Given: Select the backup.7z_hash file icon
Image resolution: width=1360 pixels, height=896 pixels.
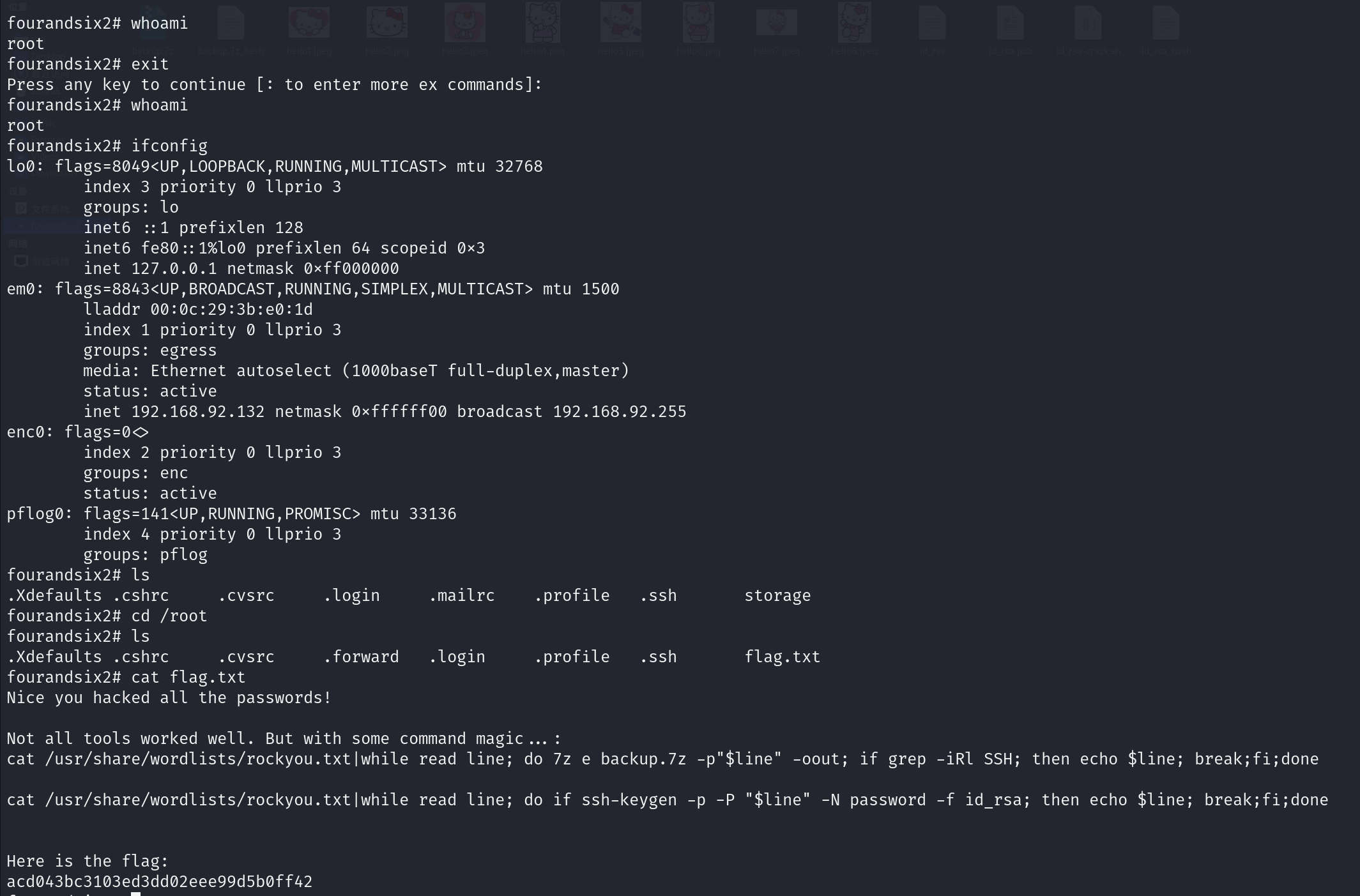Looking at the screenshot, I should [x=231, y=23].
